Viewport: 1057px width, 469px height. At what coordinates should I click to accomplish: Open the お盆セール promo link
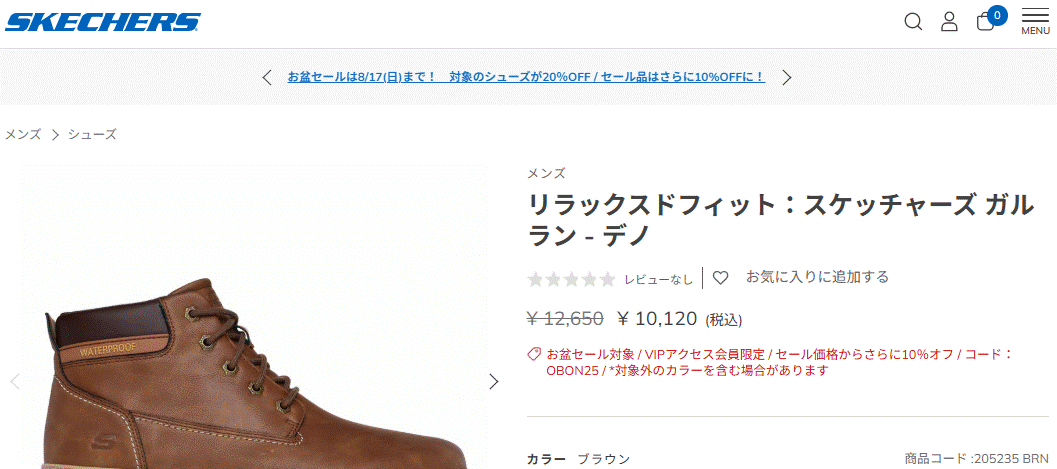[x=526, y=77]
